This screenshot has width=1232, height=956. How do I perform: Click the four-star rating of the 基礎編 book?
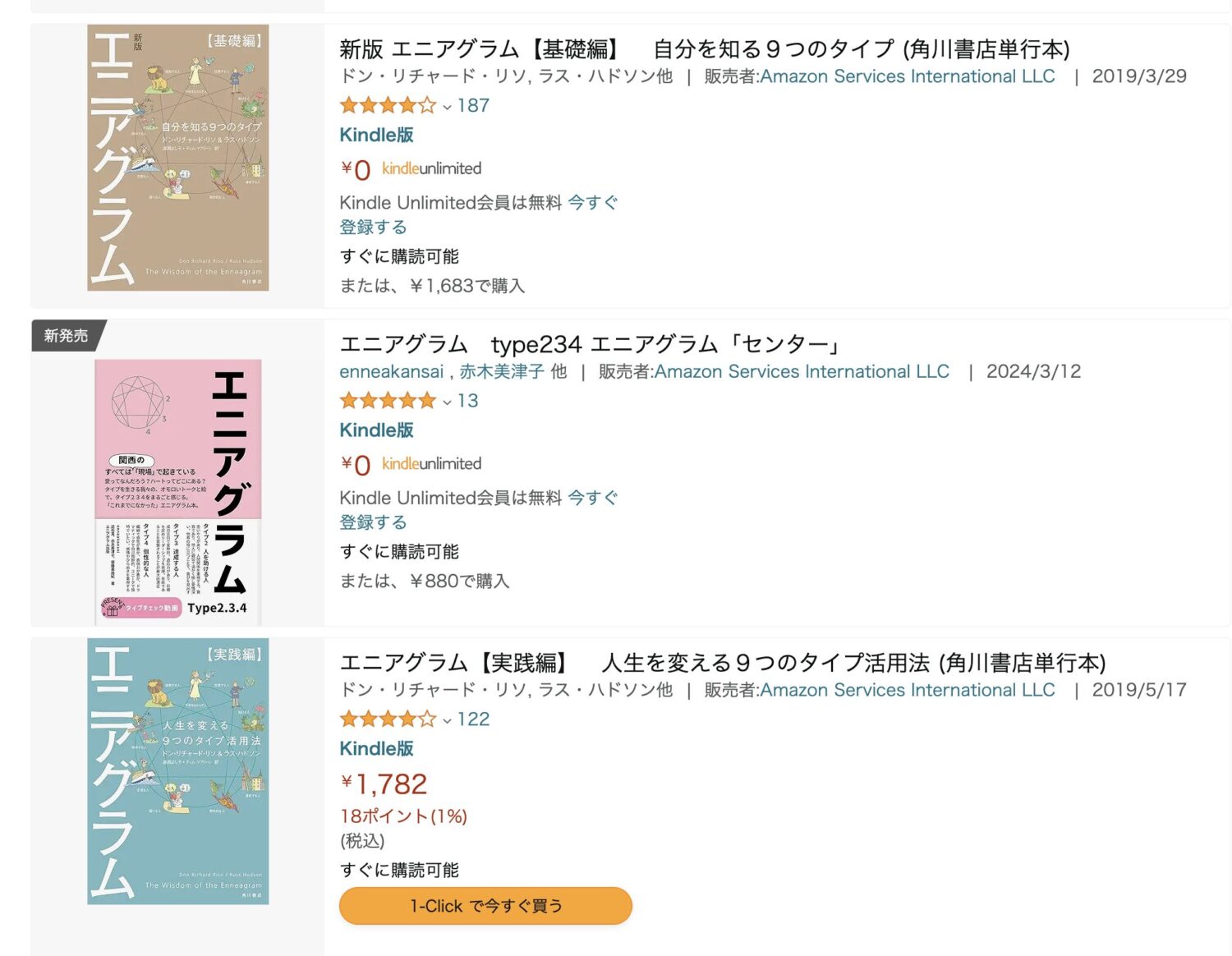[388, 105]
